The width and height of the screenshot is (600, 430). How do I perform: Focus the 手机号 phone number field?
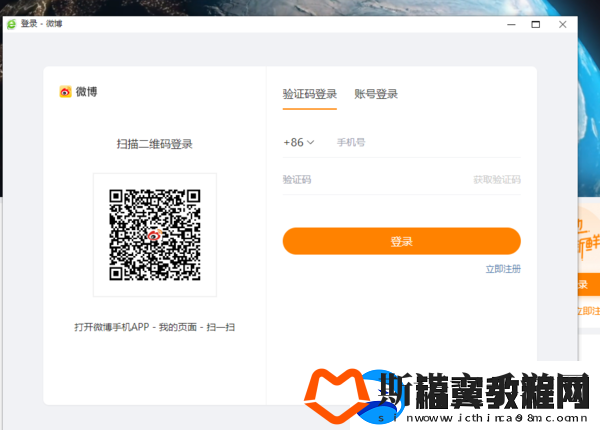coord(429,143)
